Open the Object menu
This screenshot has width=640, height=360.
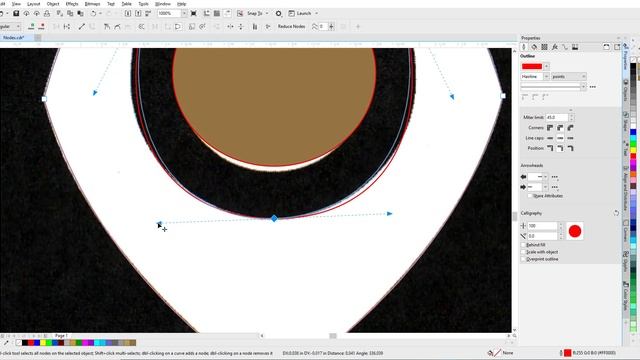[x=53, y=4]
